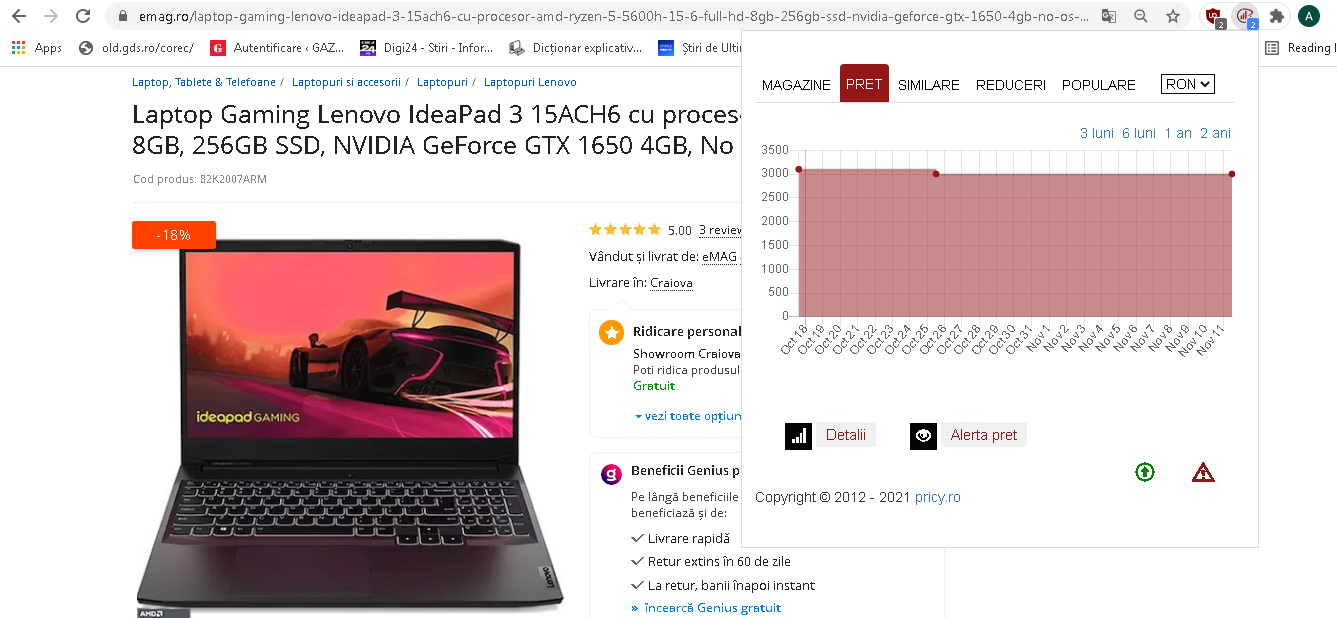This screenshot has width=1337, height=618.
Task: Click the red warning triangle icon
Action: point(1203,472)
